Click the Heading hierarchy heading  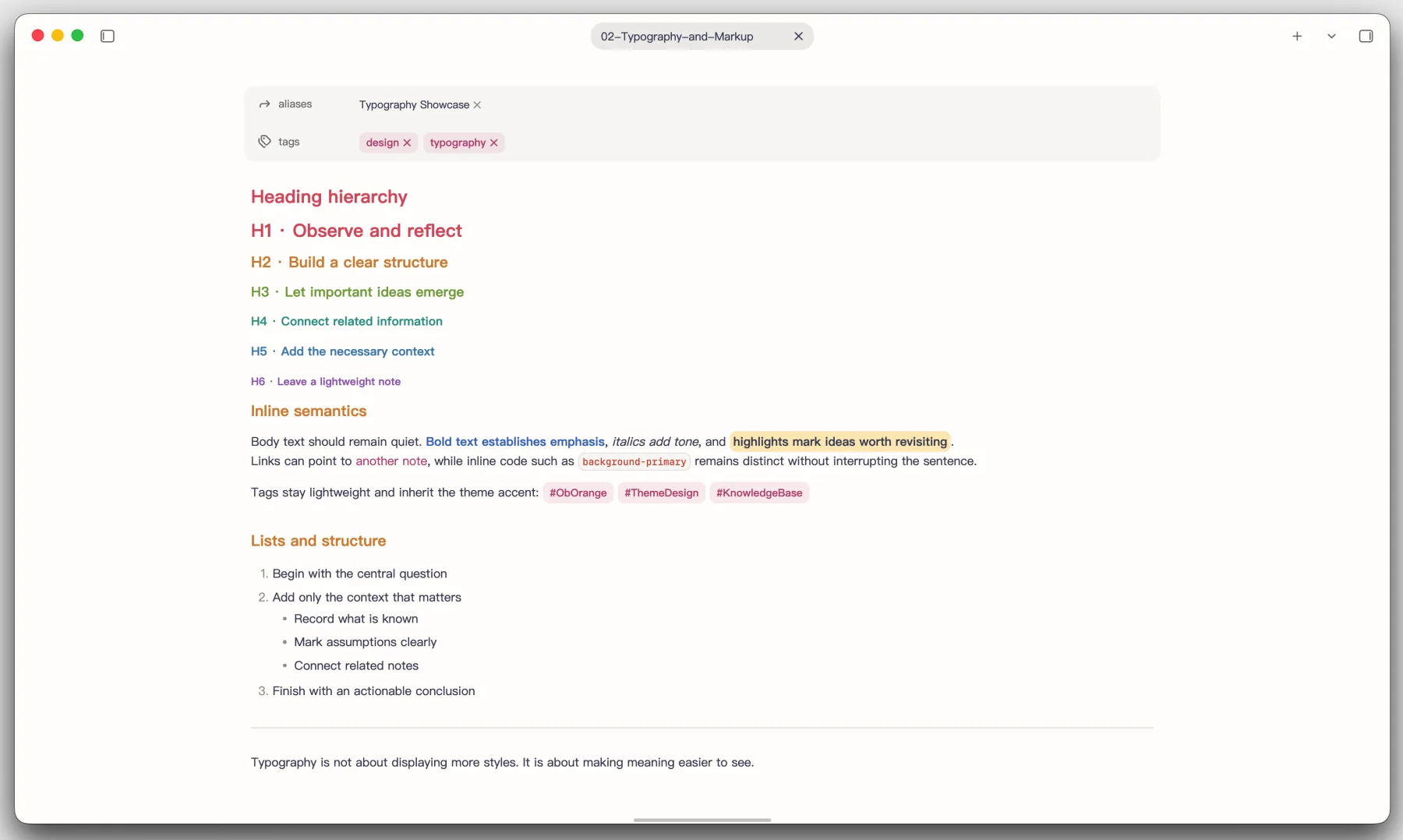pos(329,196)
